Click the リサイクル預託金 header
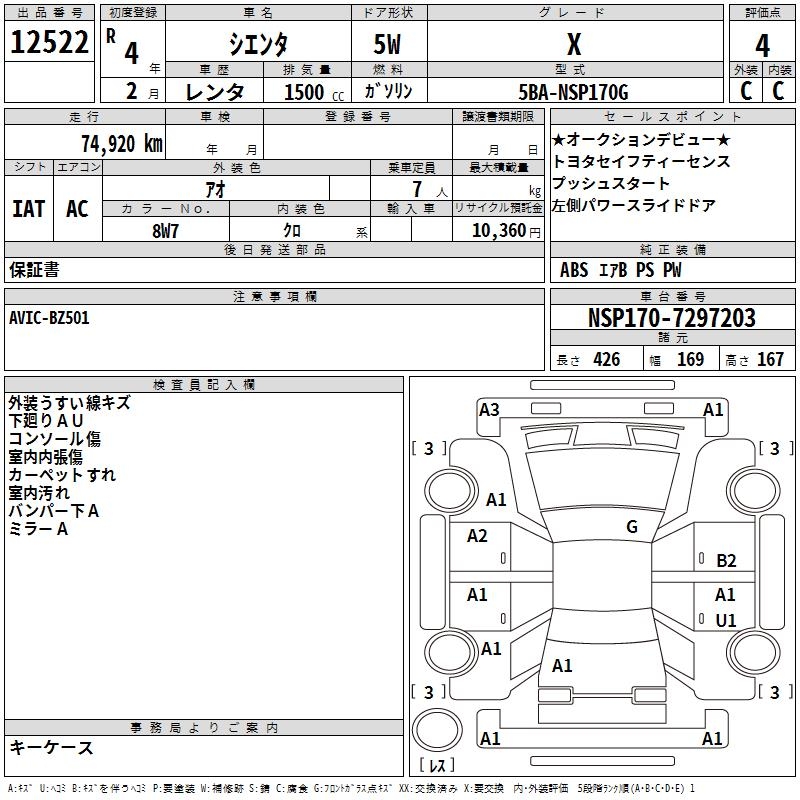Image resolution: width=800 pixels, height=800 pixels. coord(498,208)
